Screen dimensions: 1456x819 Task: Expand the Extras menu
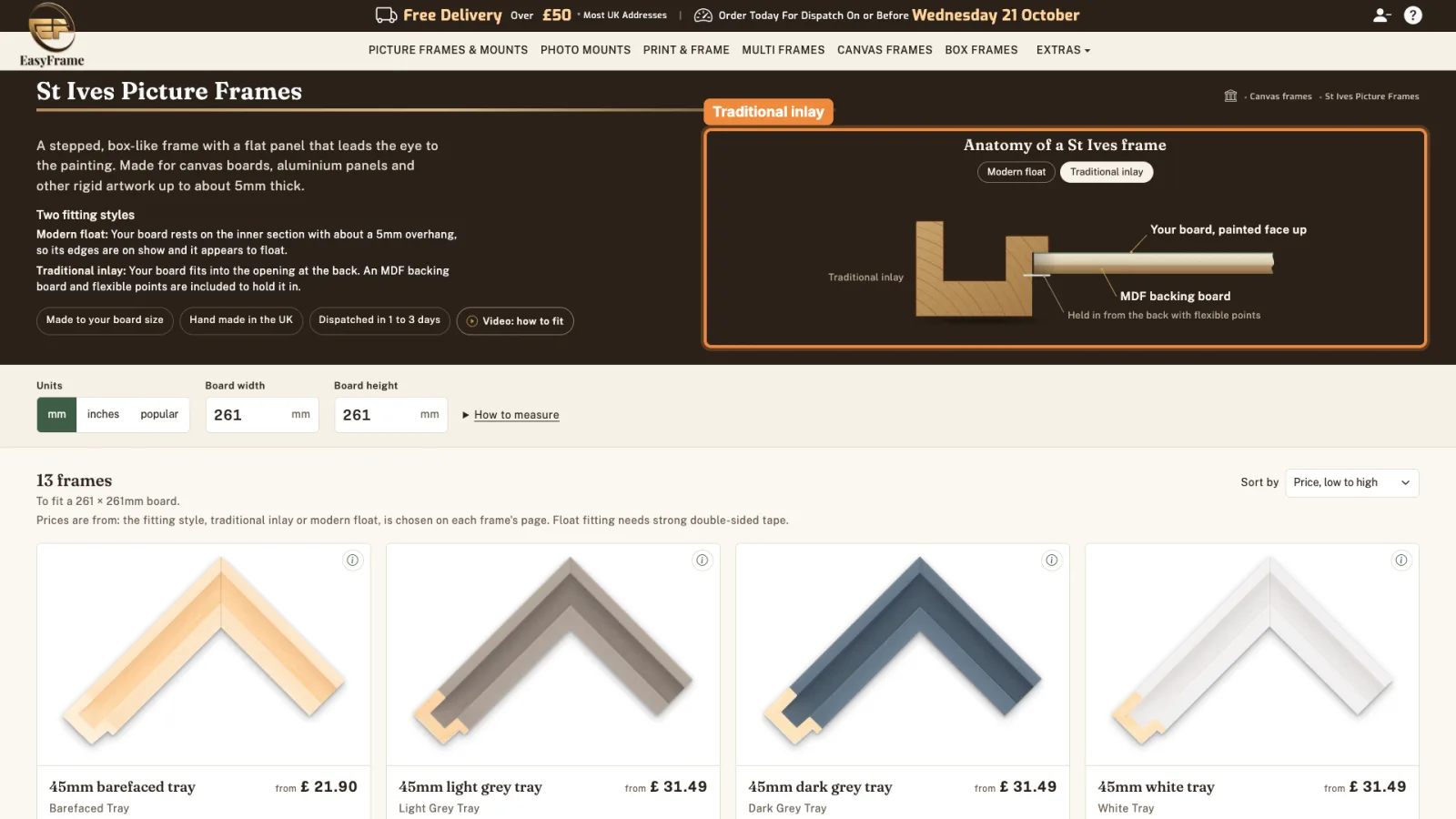(x=1063, y=50)
